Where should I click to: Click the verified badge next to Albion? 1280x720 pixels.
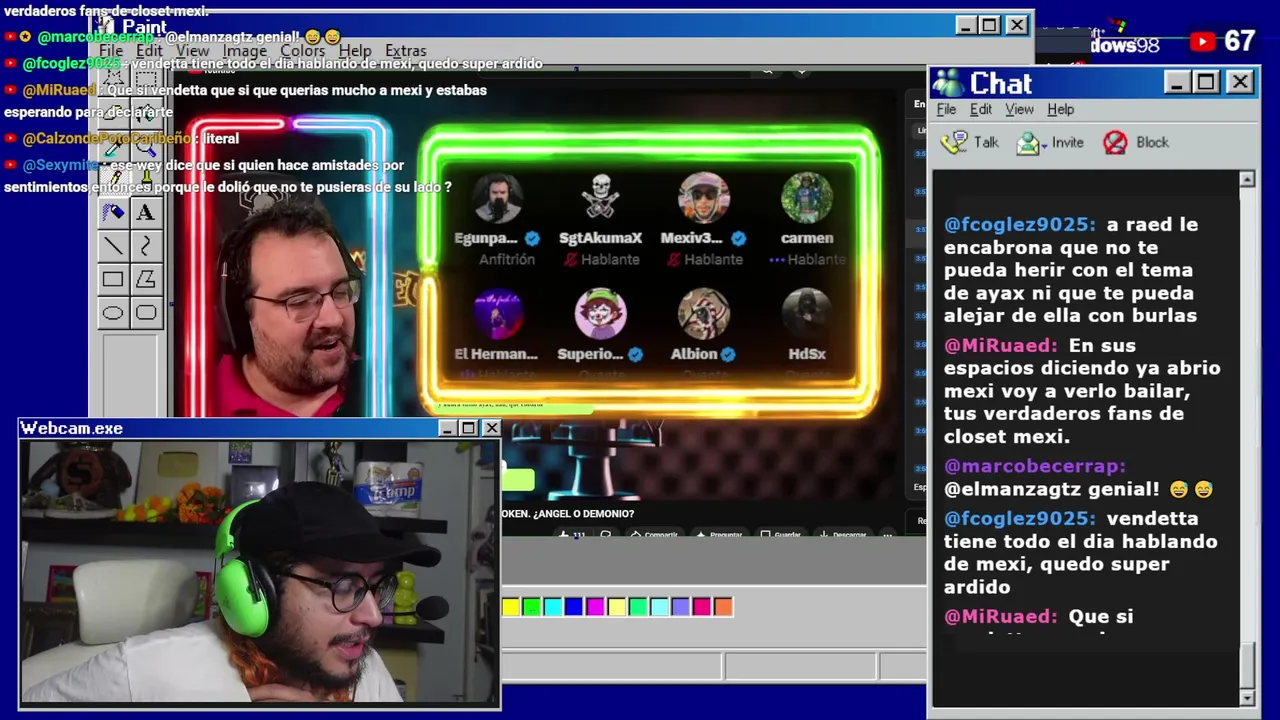tap(729, 354)
